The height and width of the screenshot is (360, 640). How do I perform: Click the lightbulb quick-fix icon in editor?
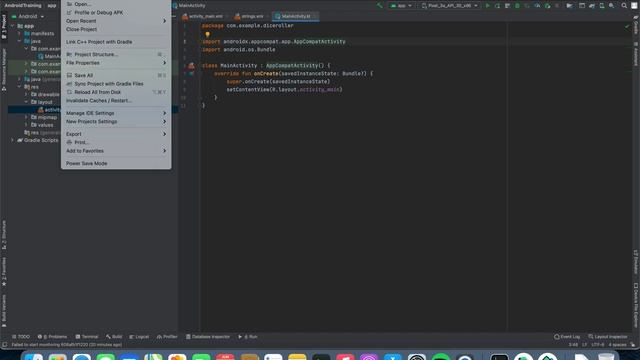[x=207, y=34]
